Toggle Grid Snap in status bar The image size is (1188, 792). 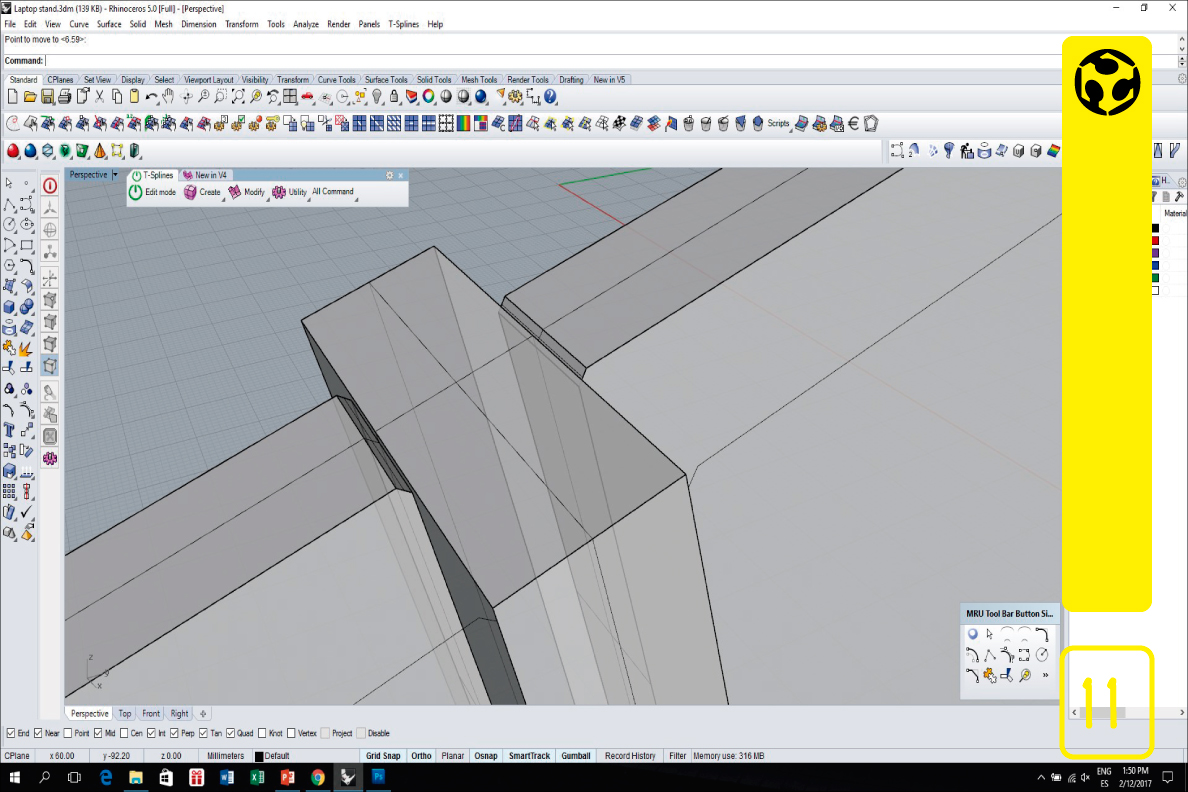point(383,756)
